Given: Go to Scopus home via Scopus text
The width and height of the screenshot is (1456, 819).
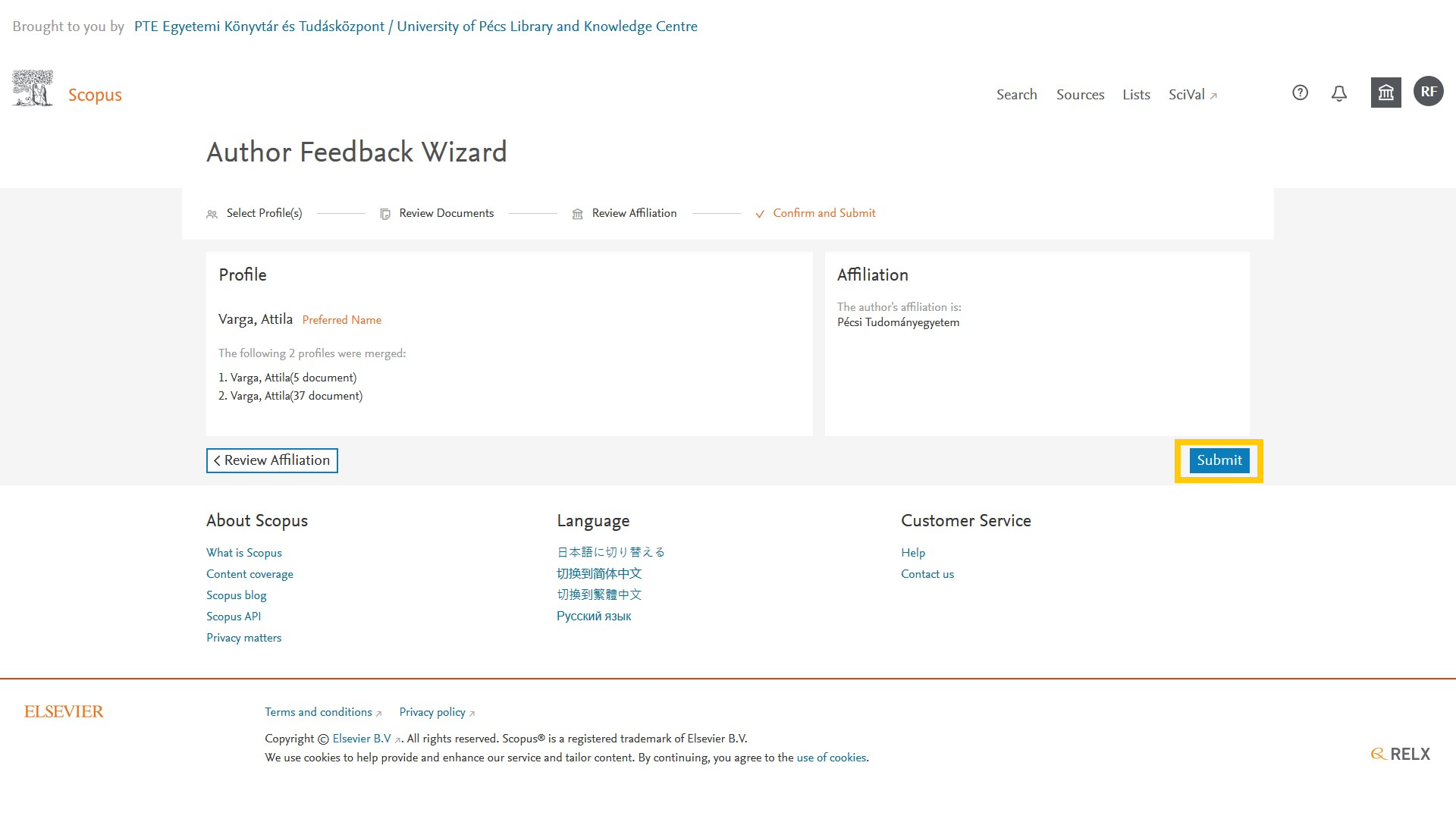Looking at the screenshot, I should [95, 95].
